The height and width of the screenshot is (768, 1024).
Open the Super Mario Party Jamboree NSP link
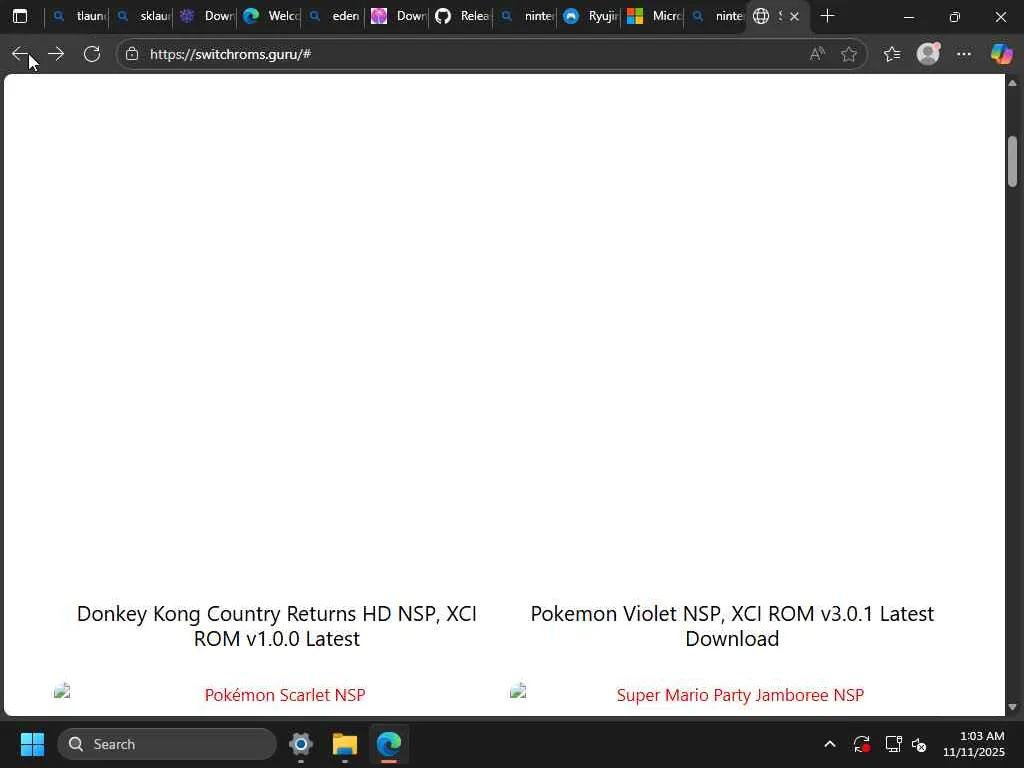click(740, 695)
